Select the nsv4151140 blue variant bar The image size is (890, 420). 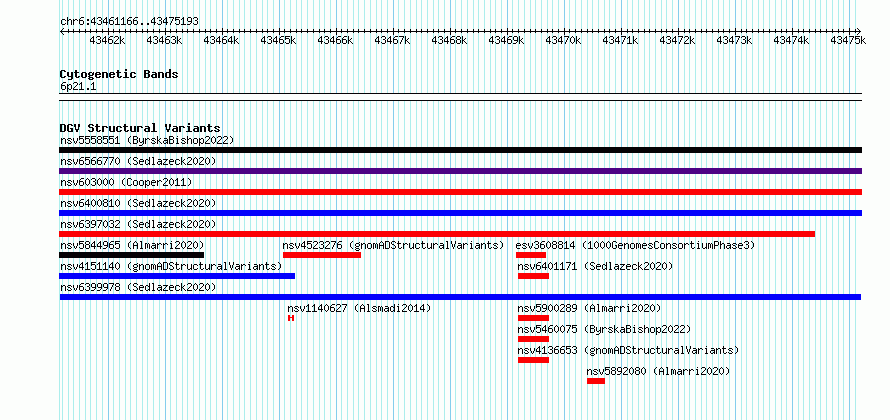(177, 276)
